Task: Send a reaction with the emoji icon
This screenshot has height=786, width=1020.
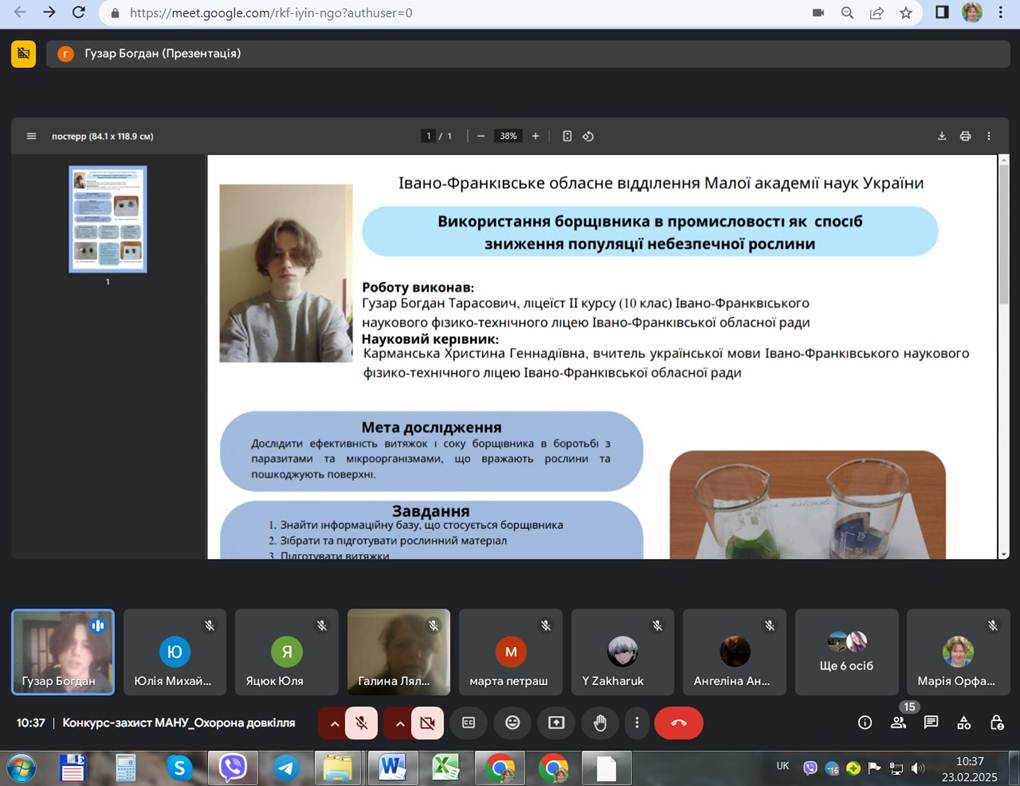Action: 512,723
